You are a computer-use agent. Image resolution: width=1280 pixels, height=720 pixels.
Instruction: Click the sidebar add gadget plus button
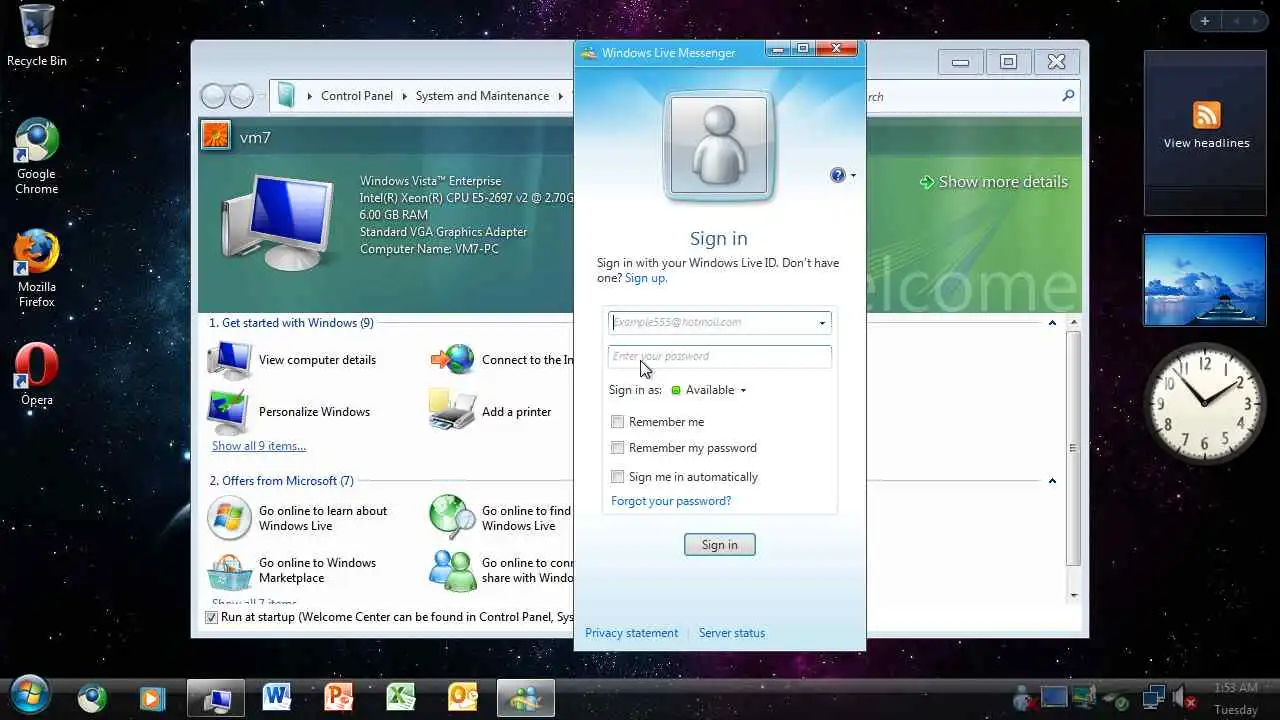click(1205, 21)
